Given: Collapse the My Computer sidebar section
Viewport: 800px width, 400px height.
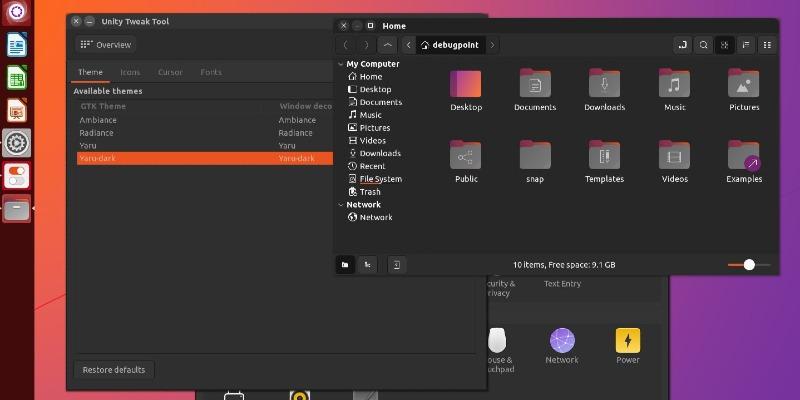Looking at the screenshot, I should 340,64.
